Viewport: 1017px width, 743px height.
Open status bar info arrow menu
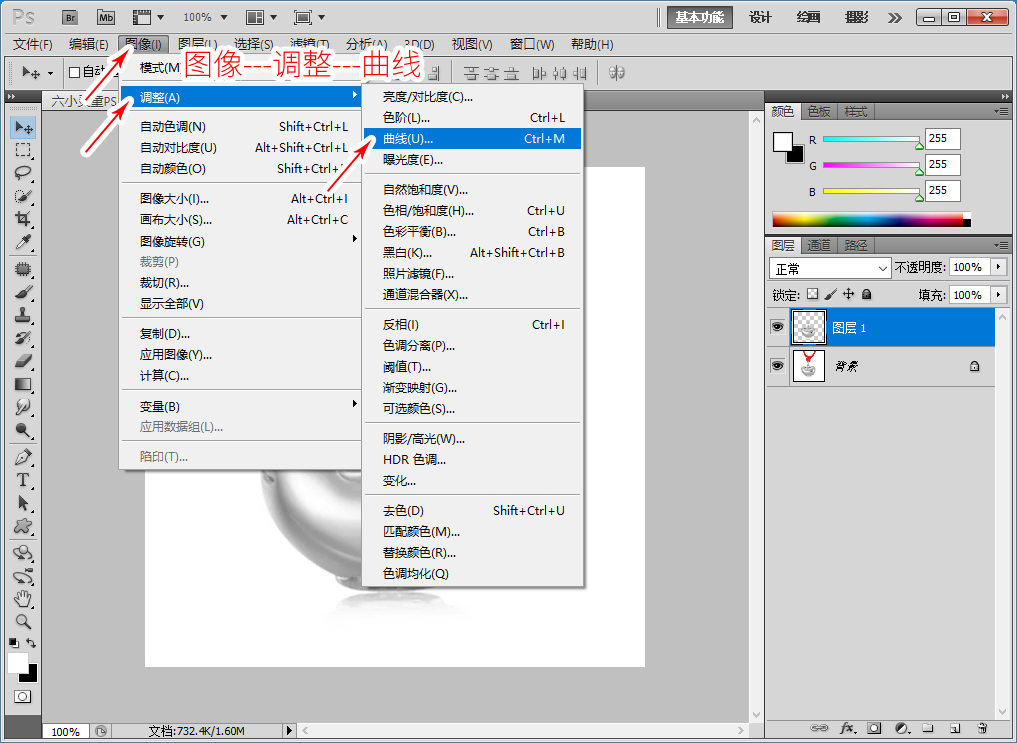[x=289, y=731]
